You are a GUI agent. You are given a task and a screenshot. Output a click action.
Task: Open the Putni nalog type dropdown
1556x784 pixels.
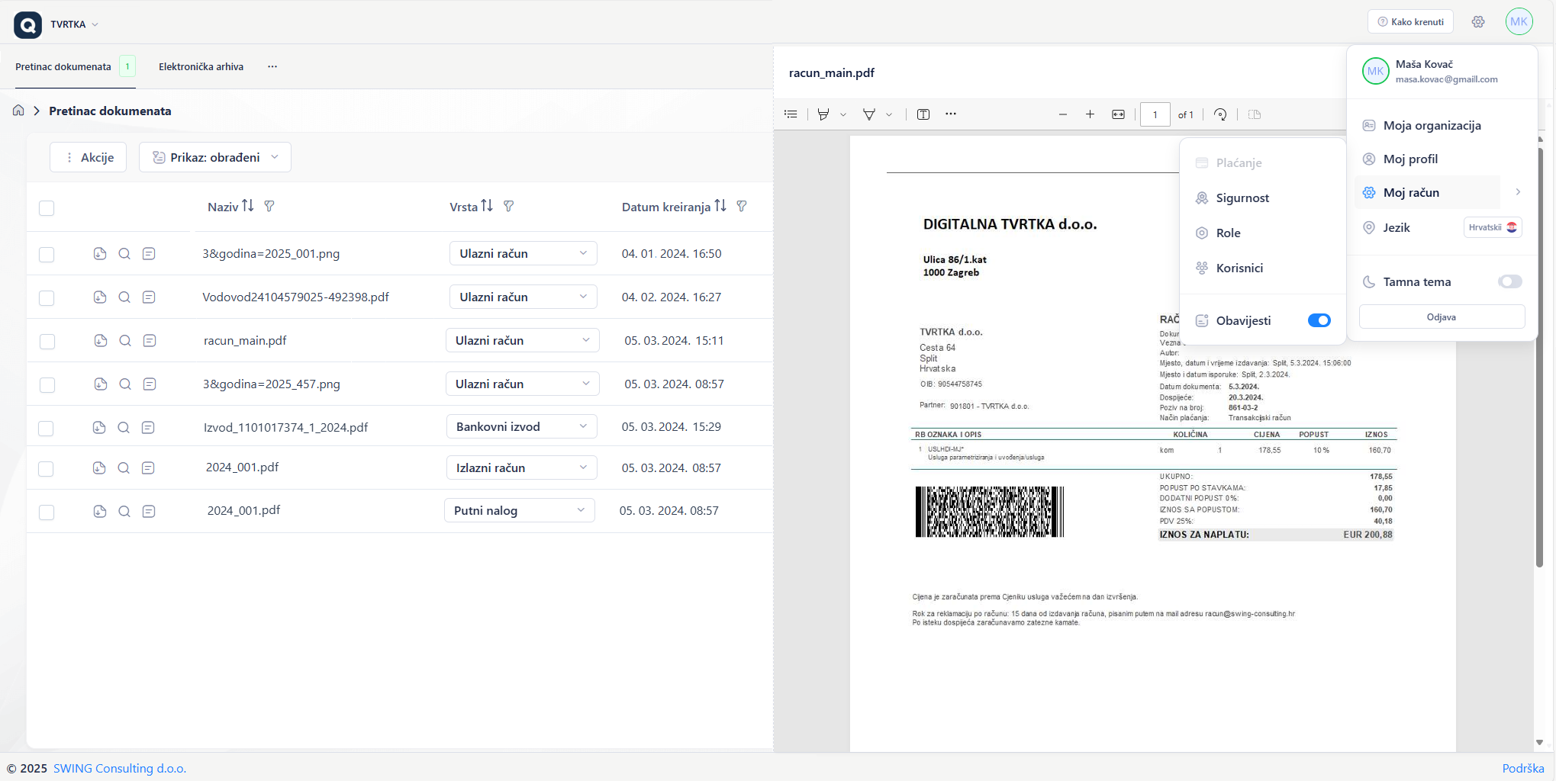[x=520, y=510]
